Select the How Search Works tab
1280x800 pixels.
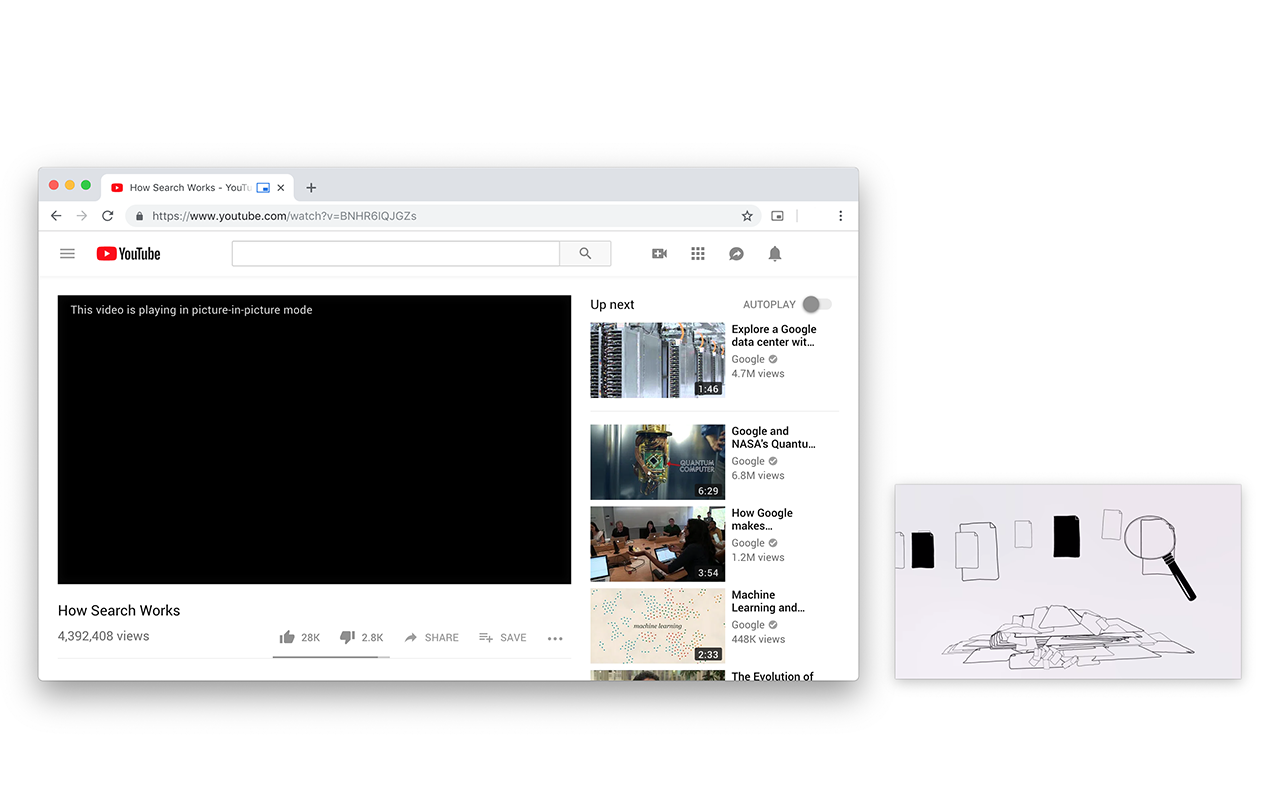(196, 187)
